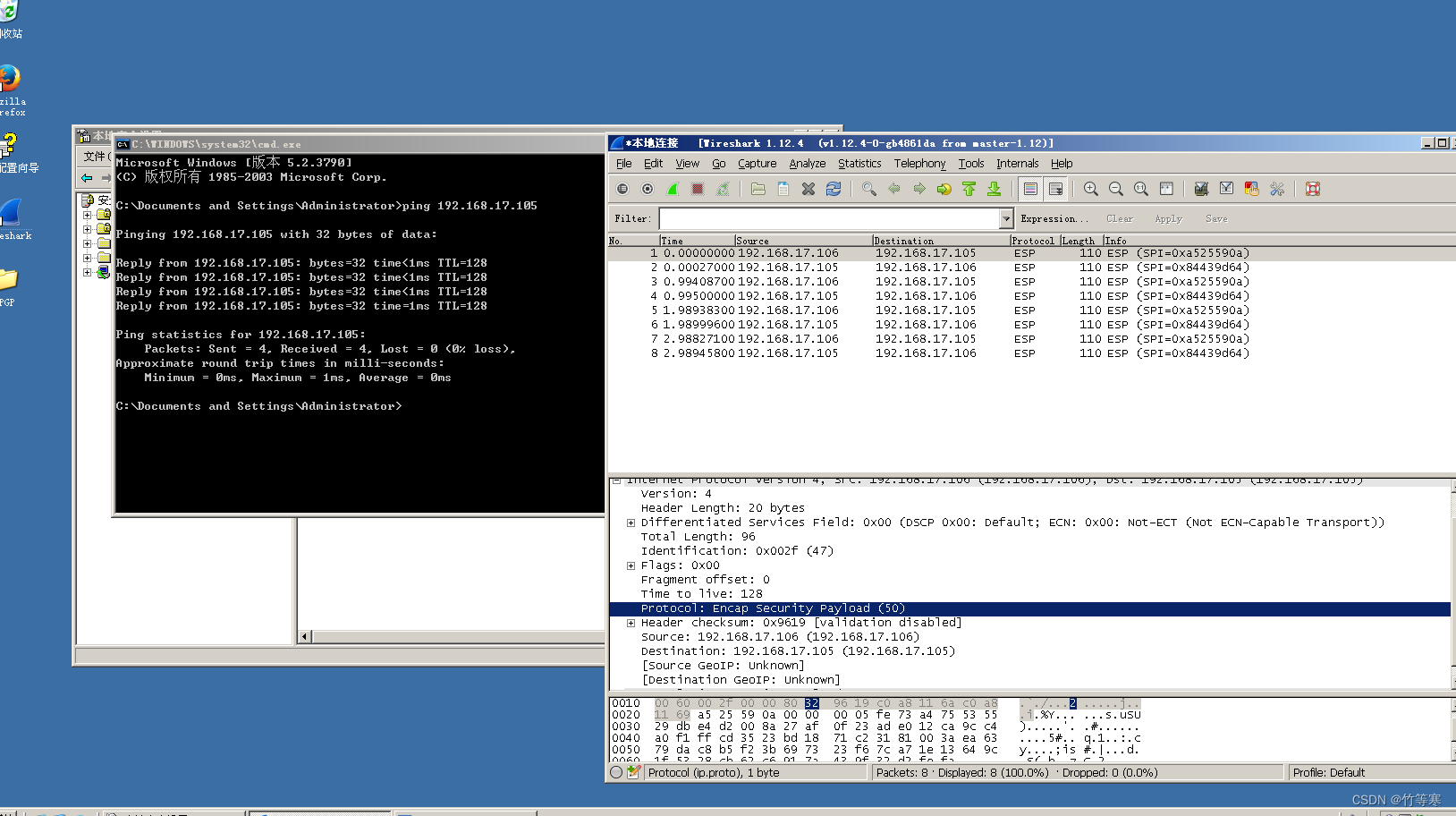Go back in packet history

(x=894, y=189)
